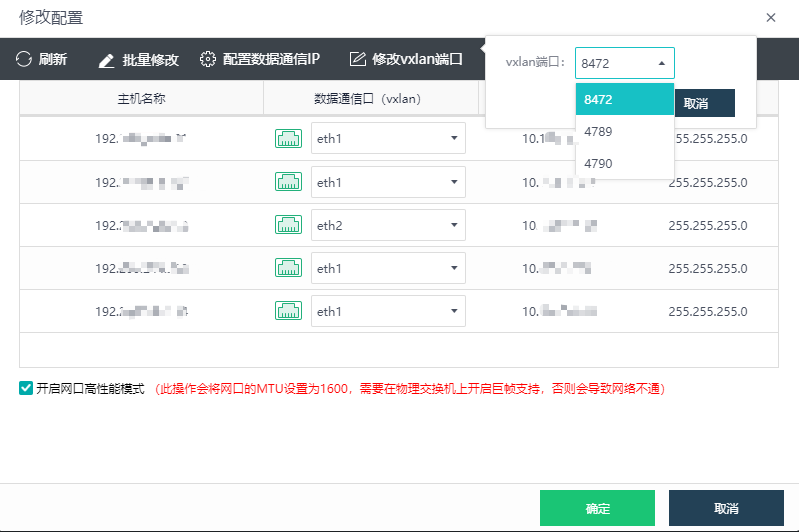Expand the first row eth1 dropdown

coord(388,138)
